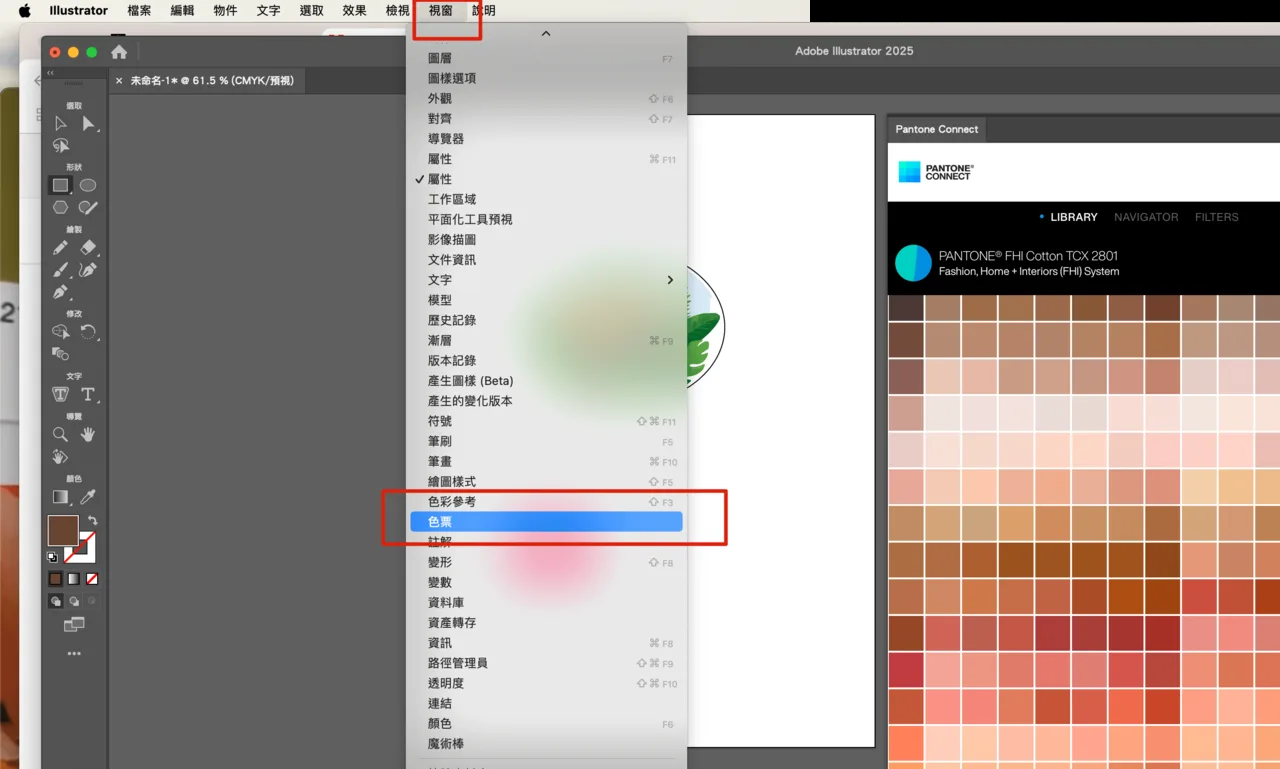1280x769 pixels.
Task: Open 路徑管理員 from the menu
Action: coord(546,663)
